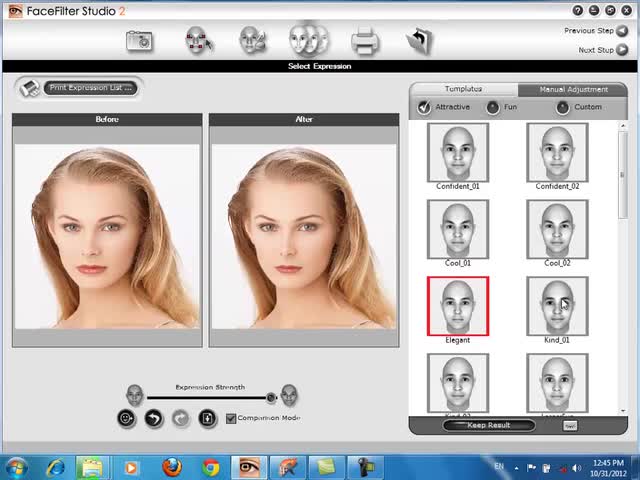Click the save expression icon
640x480 pixels.
point(207,418)
